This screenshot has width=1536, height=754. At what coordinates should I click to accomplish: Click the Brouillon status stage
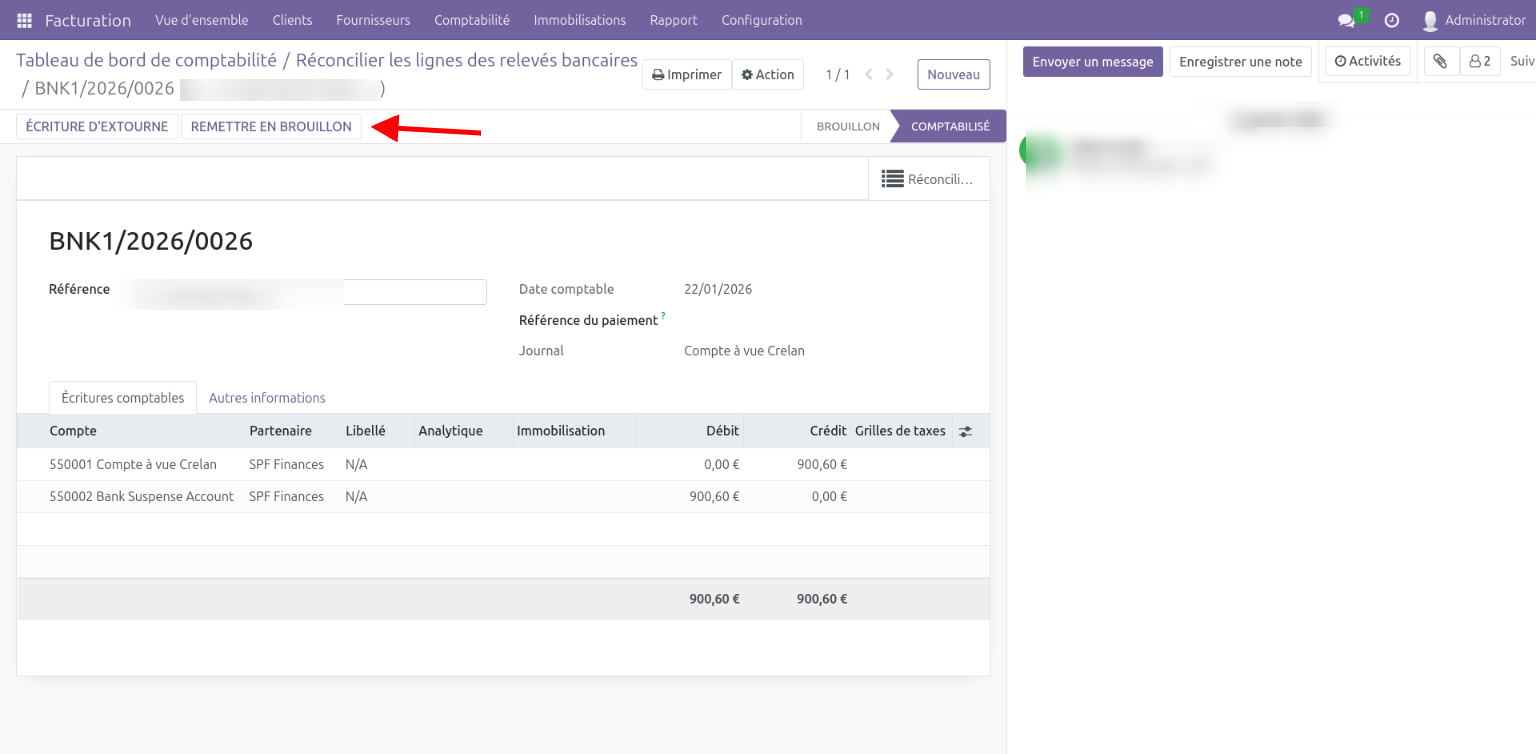coord(847,126)
